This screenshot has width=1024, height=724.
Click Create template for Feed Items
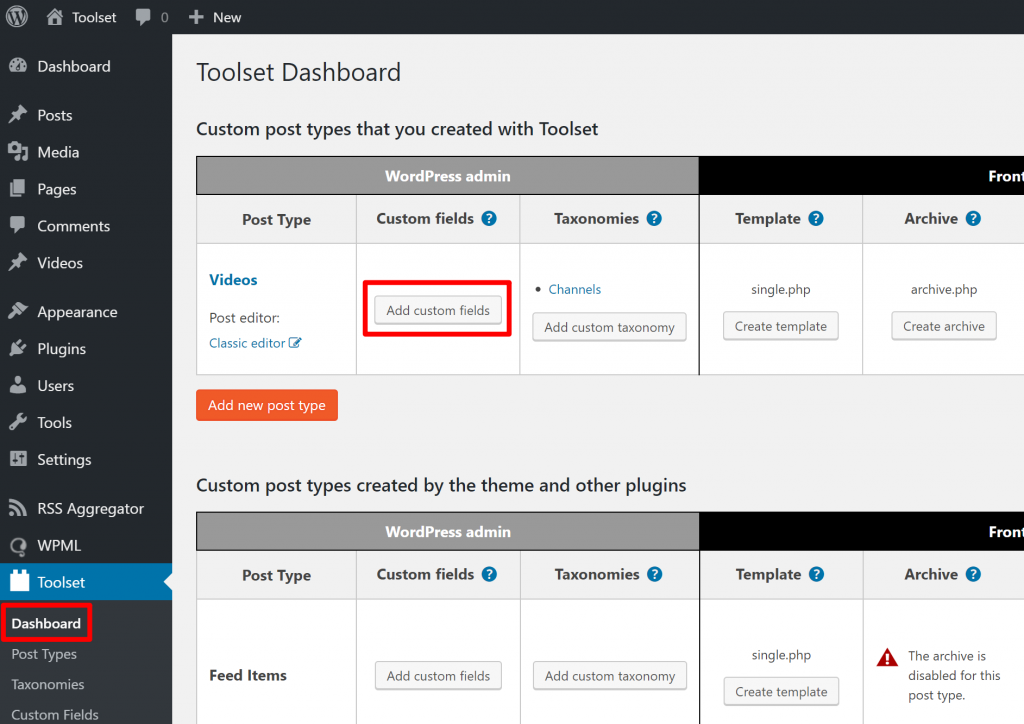pos(781,692)
